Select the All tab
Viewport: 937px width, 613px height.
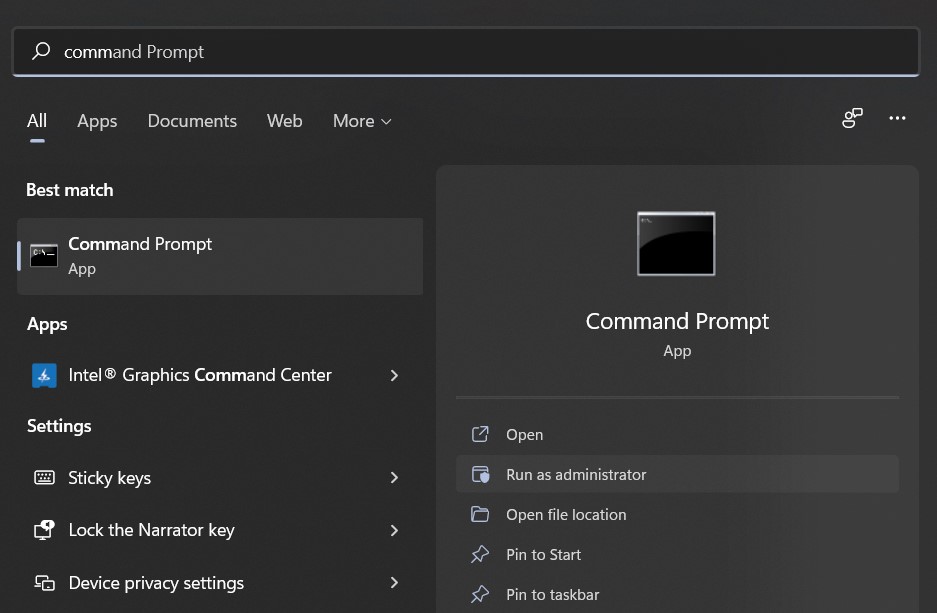click(x=36, y=121)
